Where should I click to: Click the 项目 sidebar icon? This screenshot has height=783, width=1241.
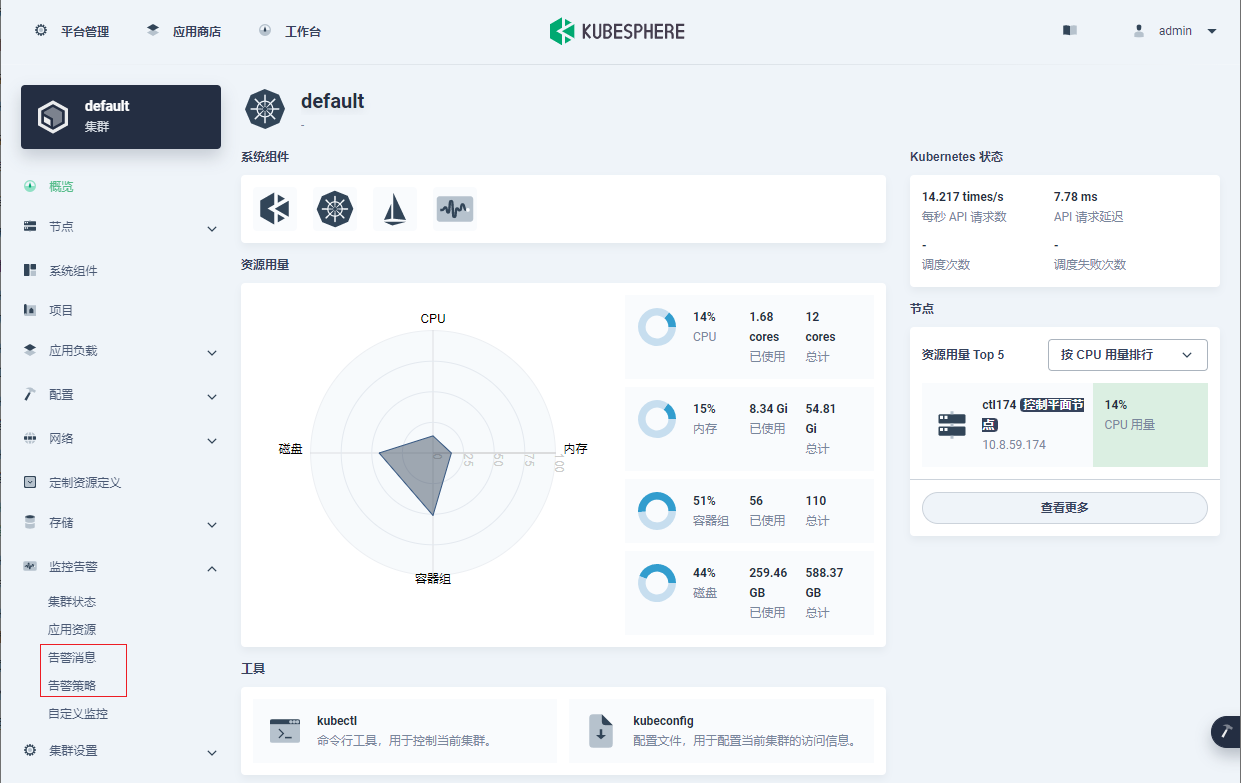click(x=30, y=311)
